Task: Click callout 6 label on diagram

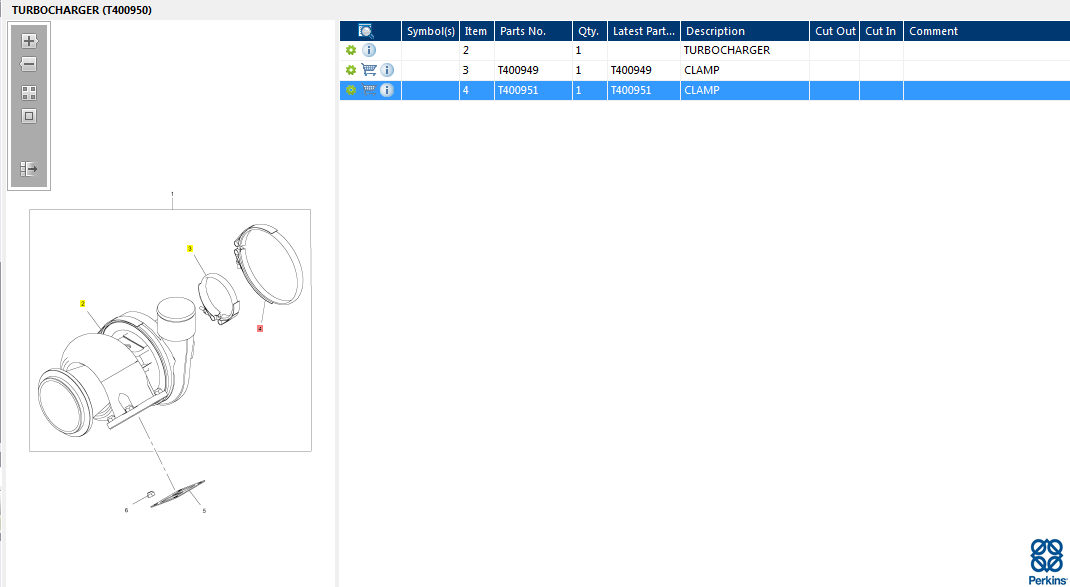Action: pos(126,510)
